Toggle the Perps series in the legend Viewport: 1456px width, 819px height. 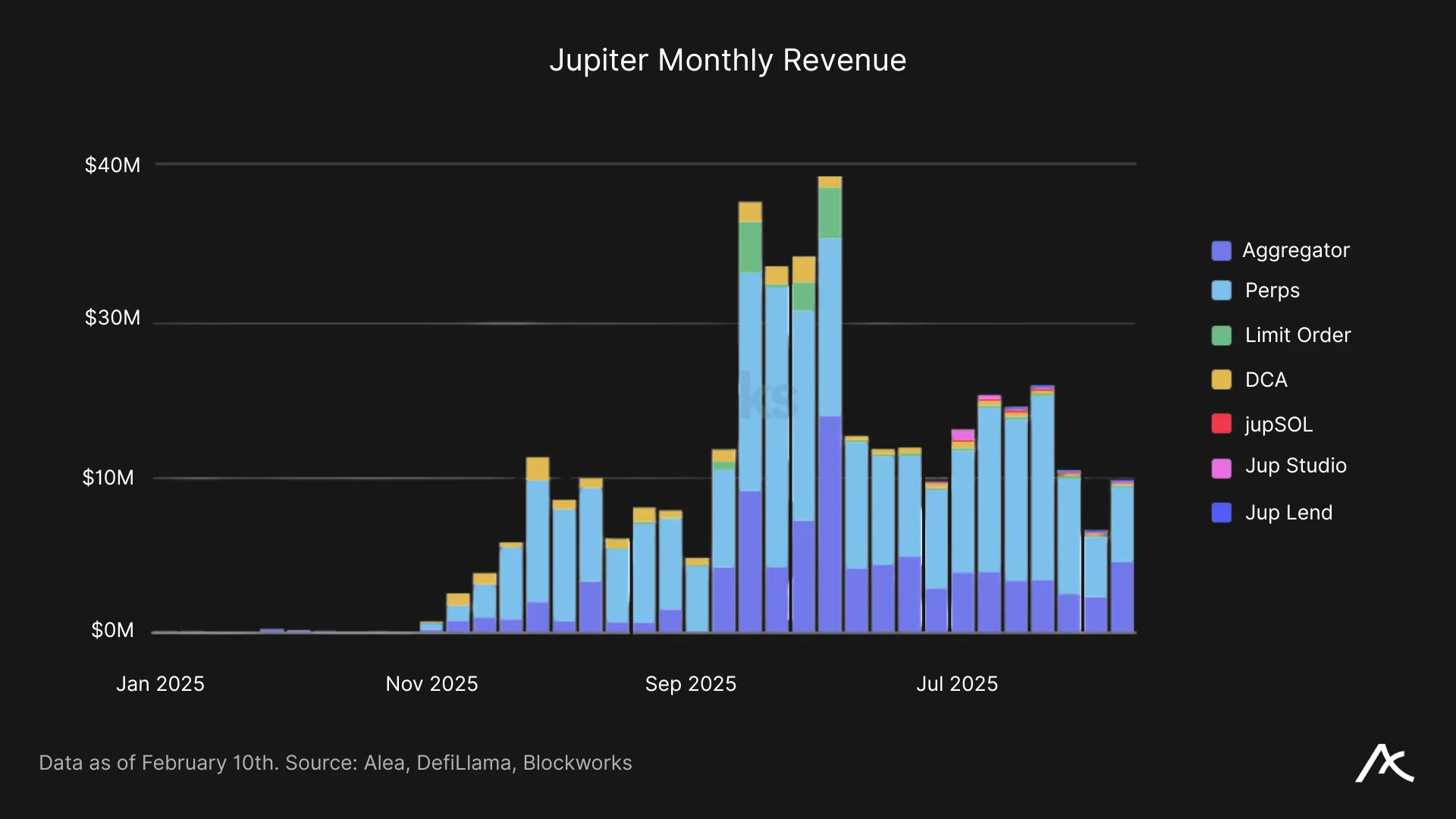coord(1271,290)
